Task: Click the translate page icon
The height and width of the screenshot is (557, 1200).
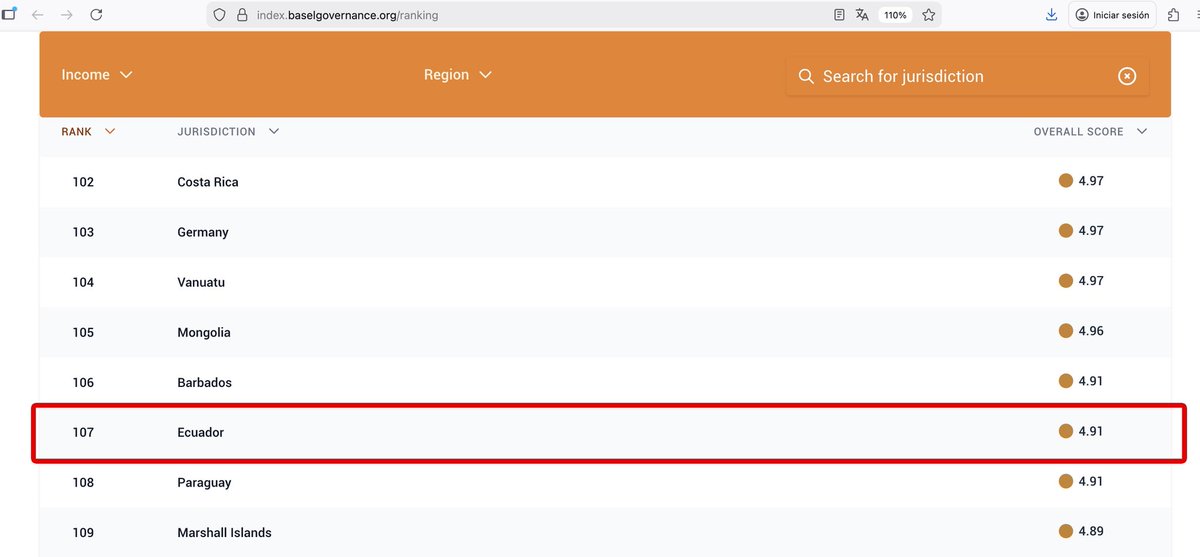Action: tap(862, 15)
